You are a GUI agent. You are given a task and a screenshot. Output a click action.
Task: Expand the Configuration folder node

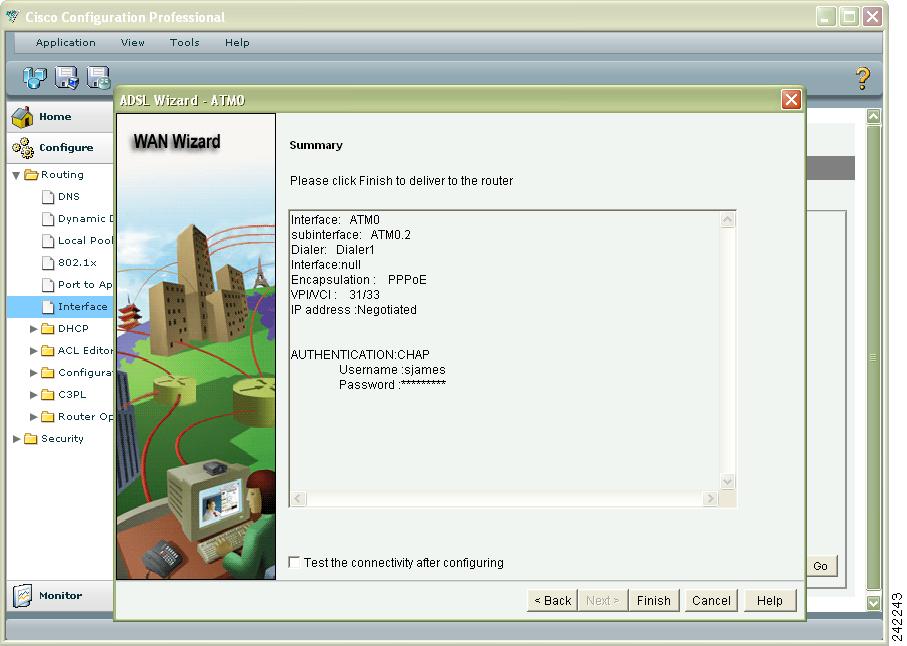tap(34, 372)
